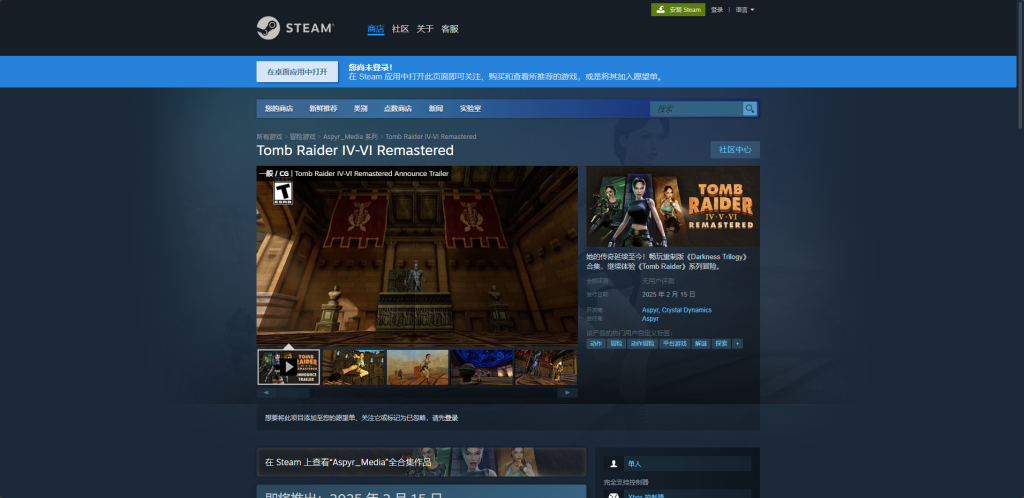1024x498 pixels.
Task: Click the Xbox controller support link
Action: 688,495
